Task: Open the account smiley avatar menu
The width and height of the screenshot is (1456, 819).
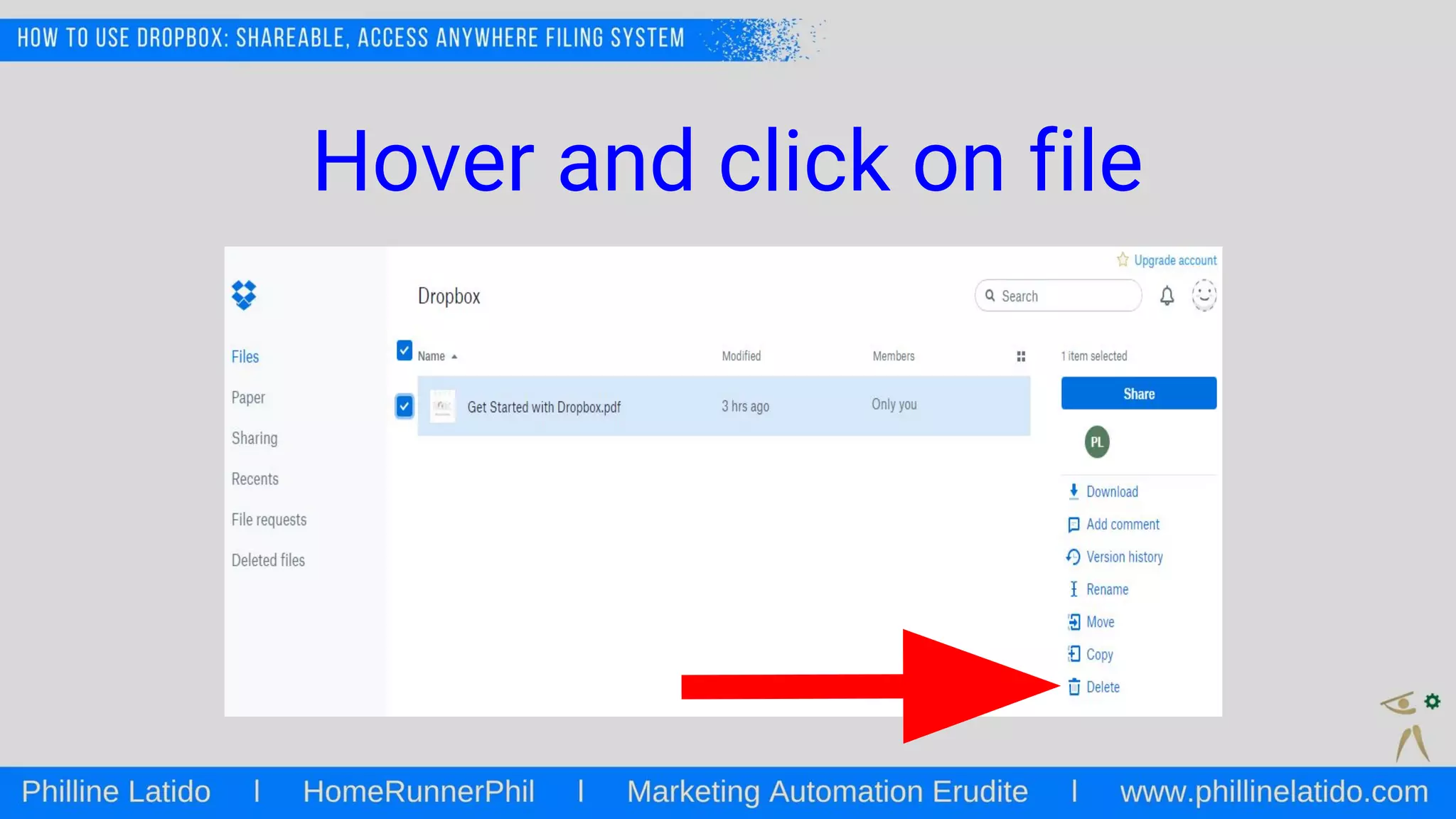Action: pos(1204,295)
